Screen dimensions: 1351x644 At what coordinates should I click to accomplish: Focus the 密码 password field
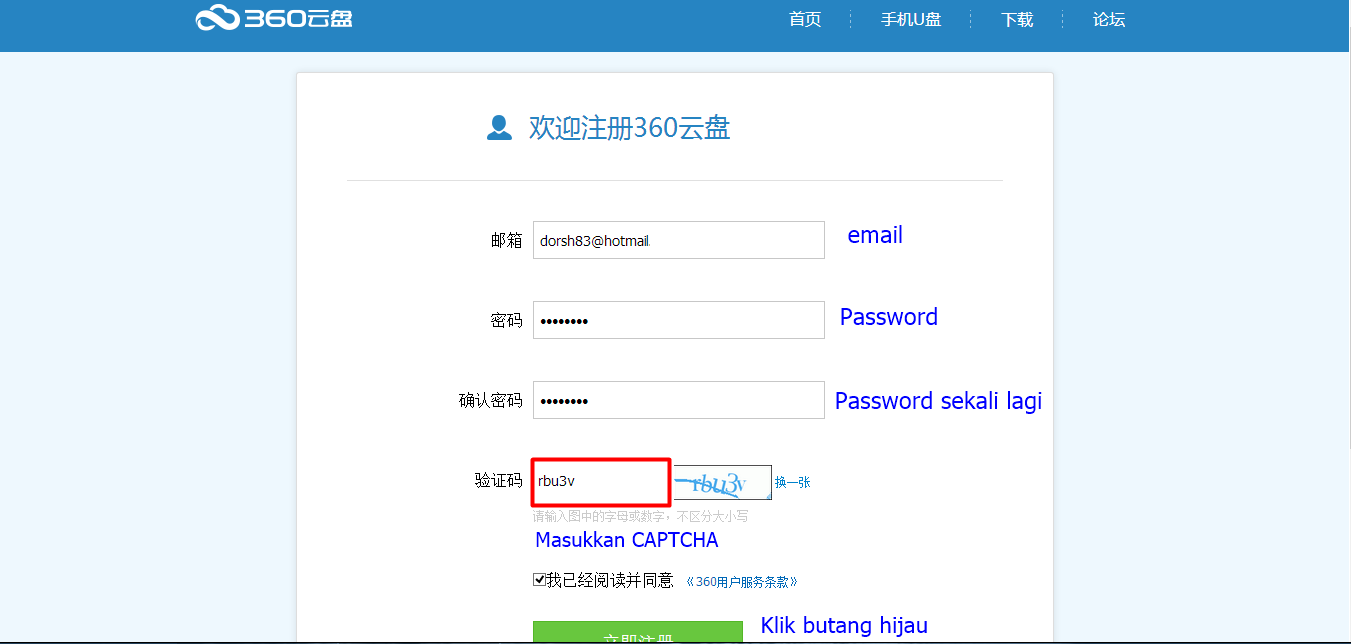[679, 320]
